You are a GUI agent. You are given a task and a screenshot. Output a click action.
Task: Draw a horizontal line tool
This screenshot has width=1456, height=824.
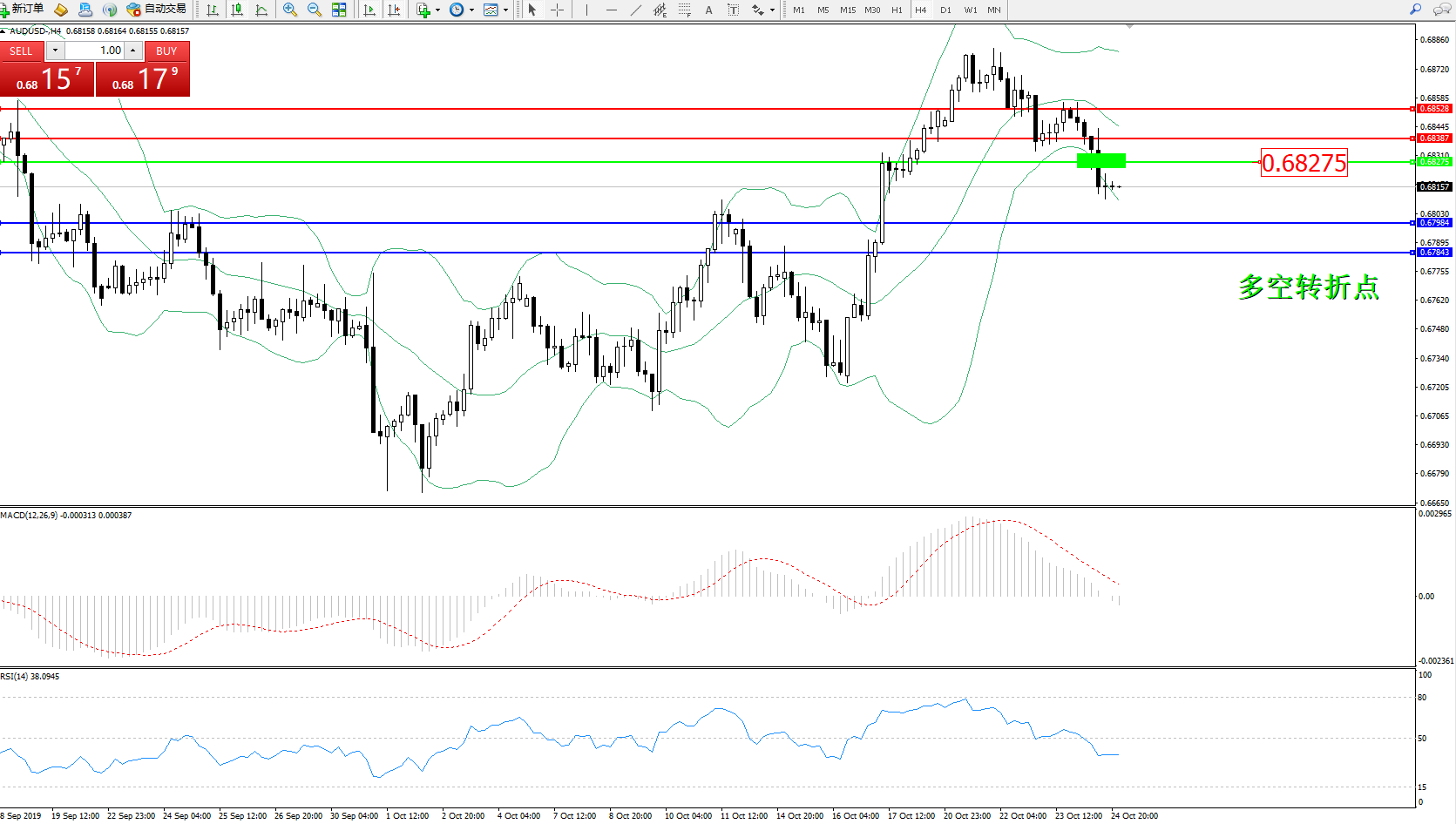coord(611,10)
